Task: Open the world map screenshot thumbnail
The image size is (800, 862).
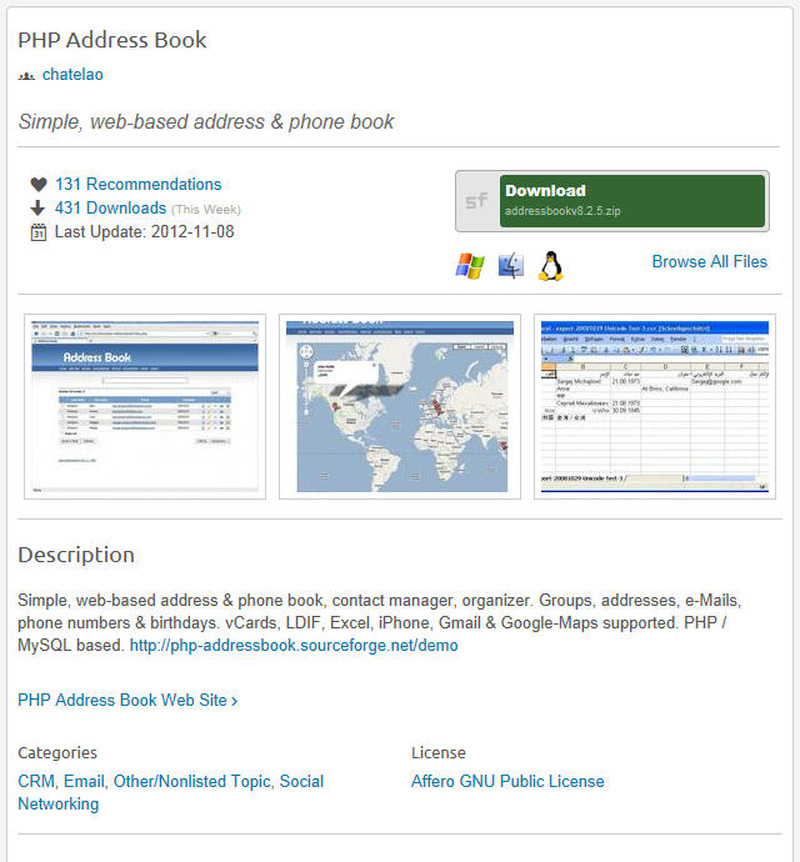Action: point(400,406)
